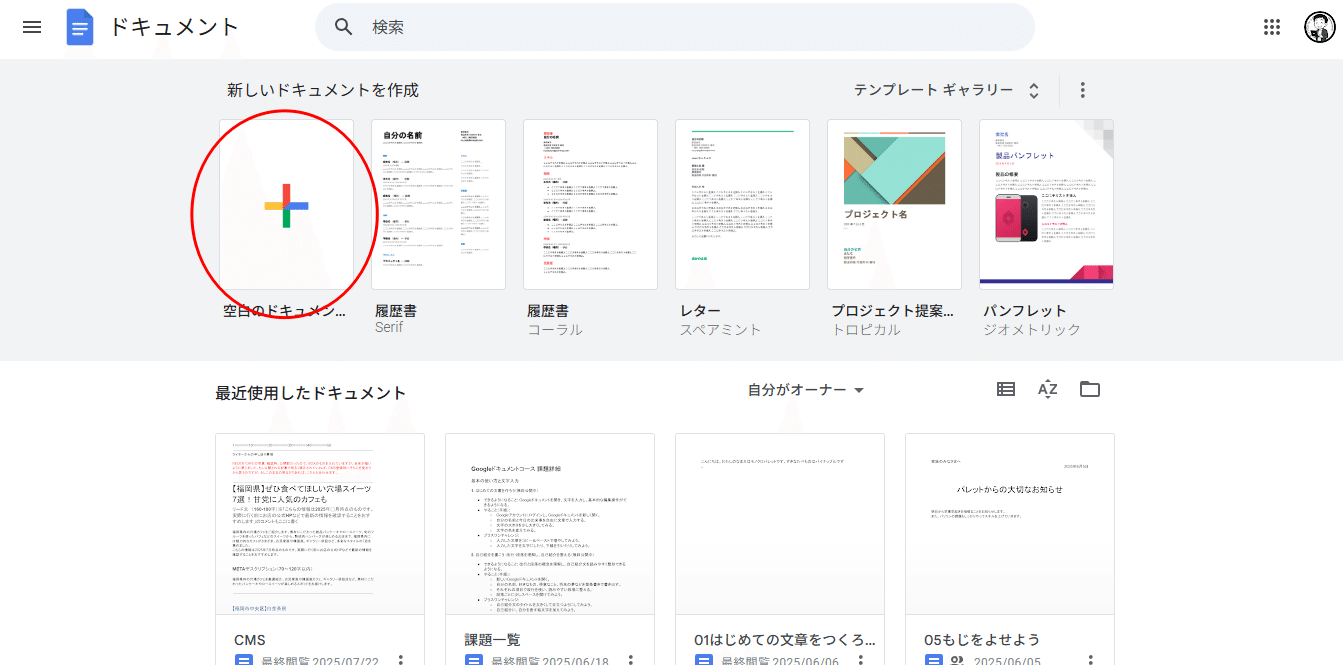
Task: Select the レター スペアミント template
Action: (x=742, y=205)
